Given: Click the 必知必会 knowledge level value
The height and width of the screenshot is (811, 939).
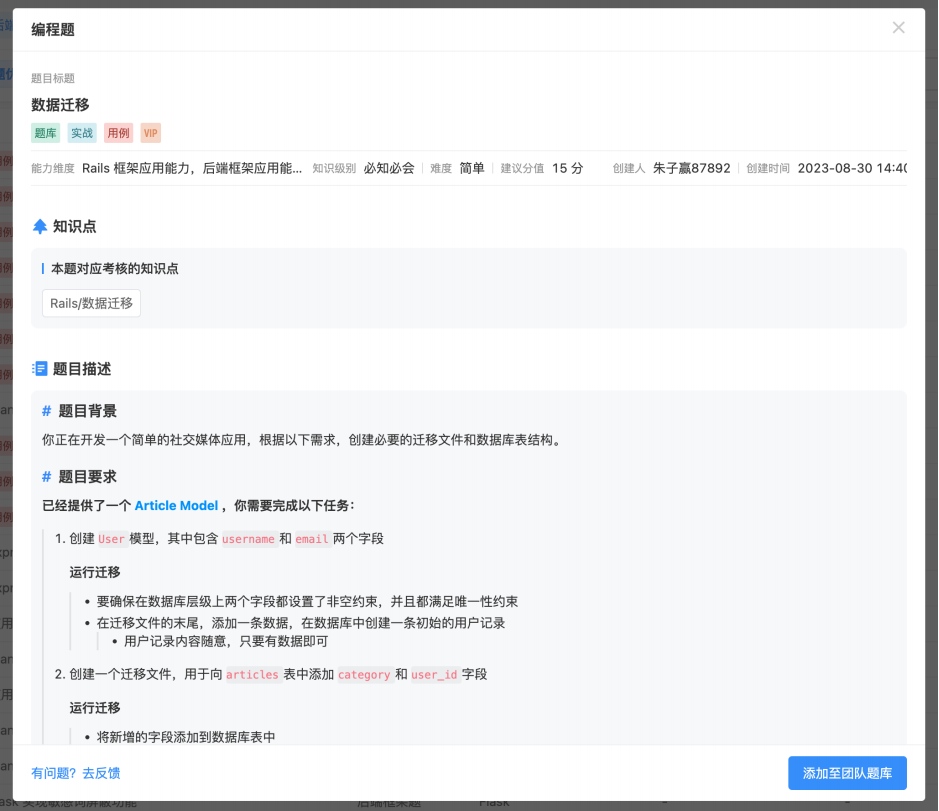Looking at the screenshot, I should pos(389,168).
